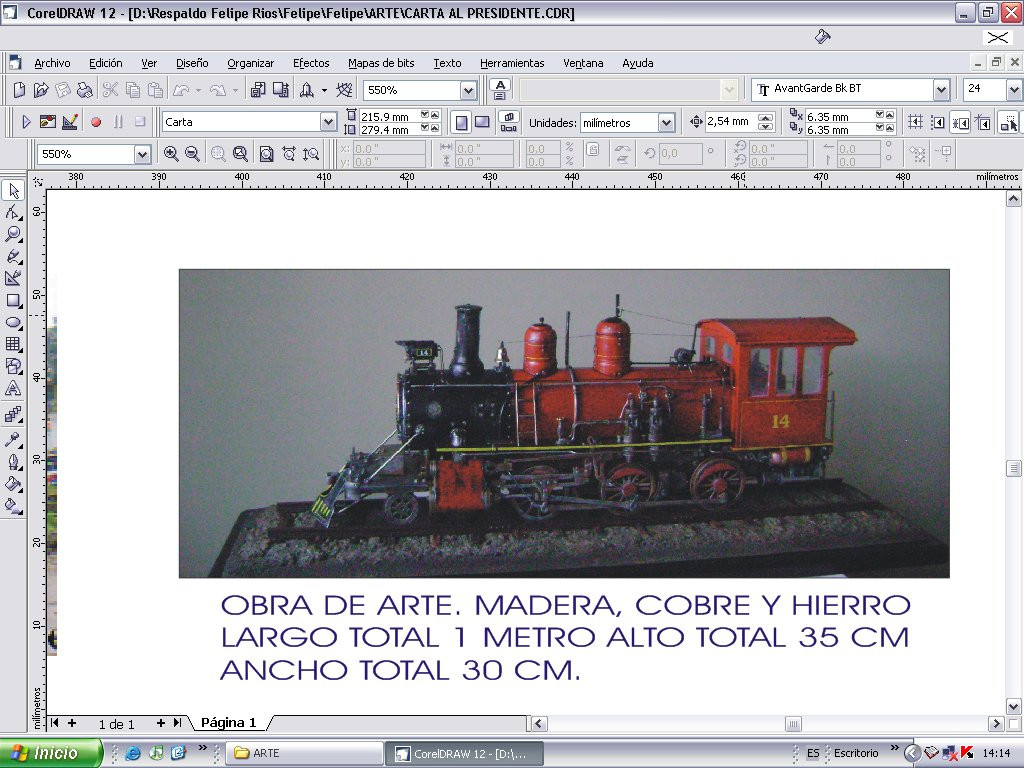
Task: Toggle Landscape page orientation
Action: tap(482, 122)
